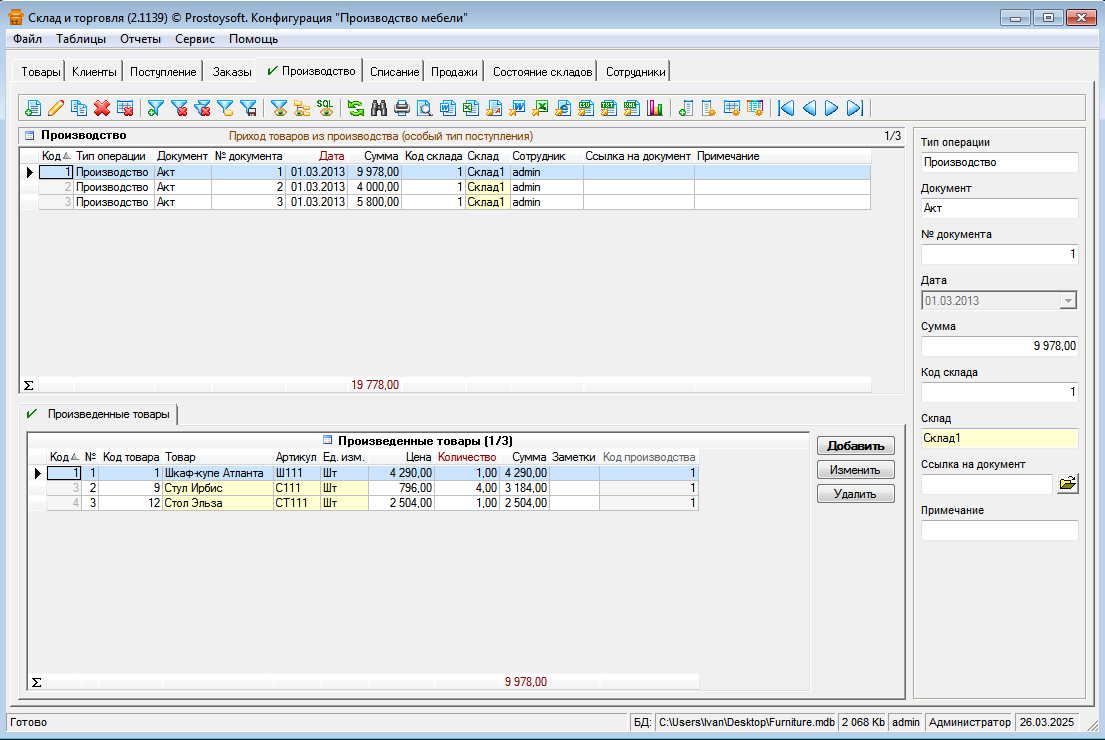The height and width of the screenshot is (740, 1105).
Task: Click the Администратор status bar entry
Action: click(970, 722)
